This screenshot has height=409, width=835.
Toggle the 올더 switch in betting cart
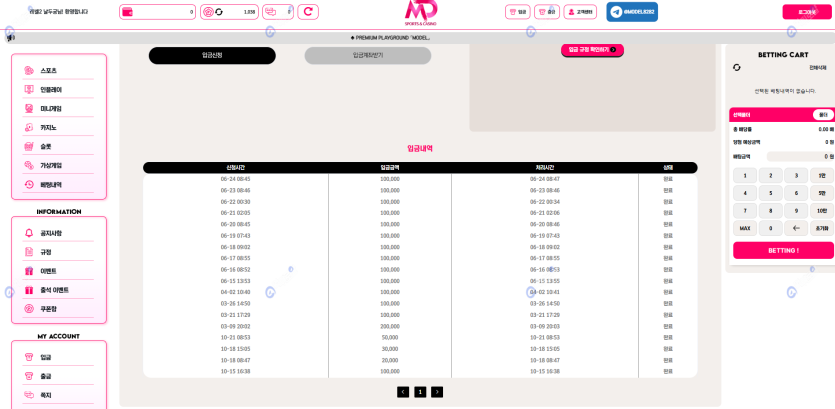click(x=822, y=115)
